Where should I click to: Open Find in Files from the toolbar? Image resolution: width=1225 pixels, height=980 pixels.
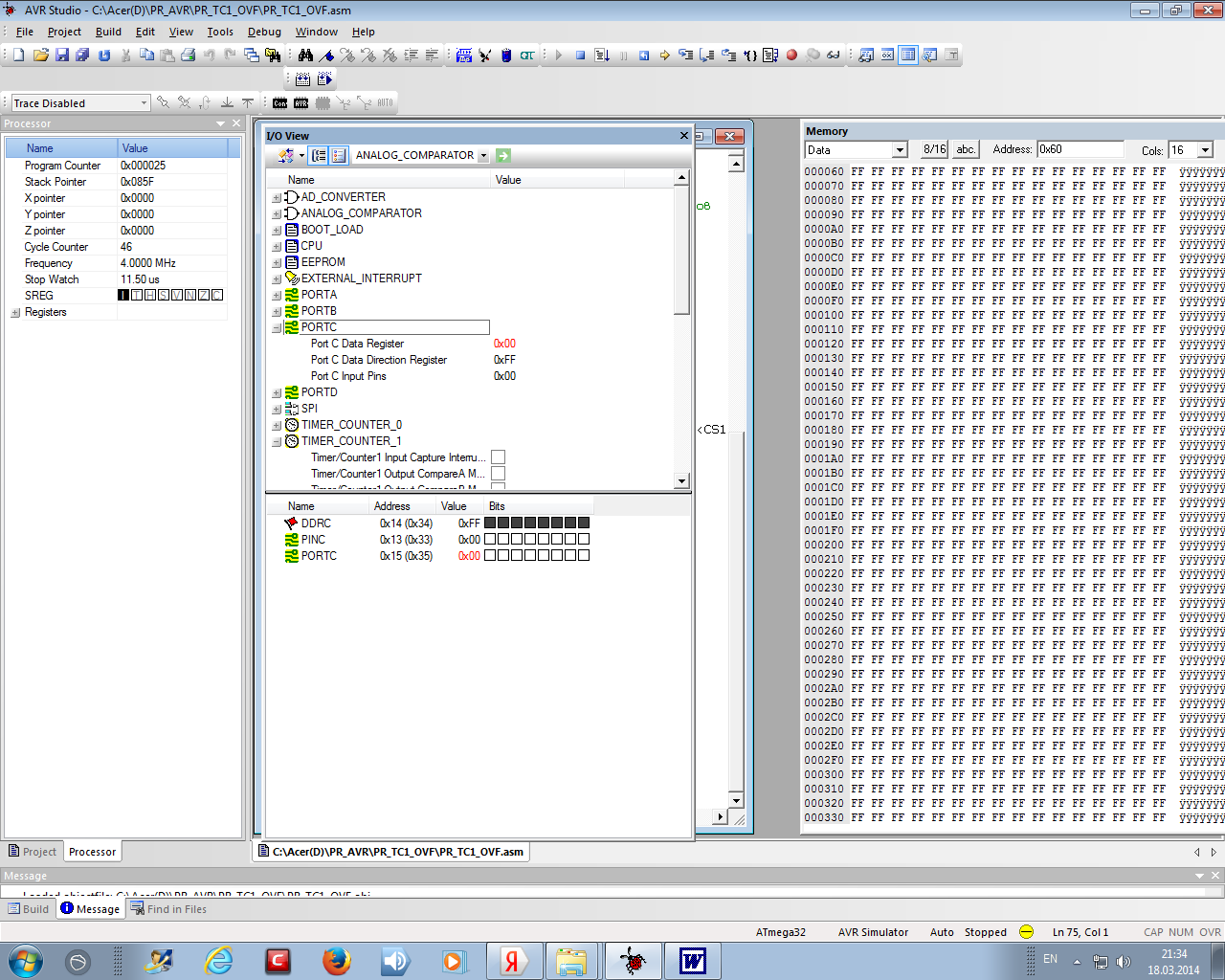coord(273,56)
